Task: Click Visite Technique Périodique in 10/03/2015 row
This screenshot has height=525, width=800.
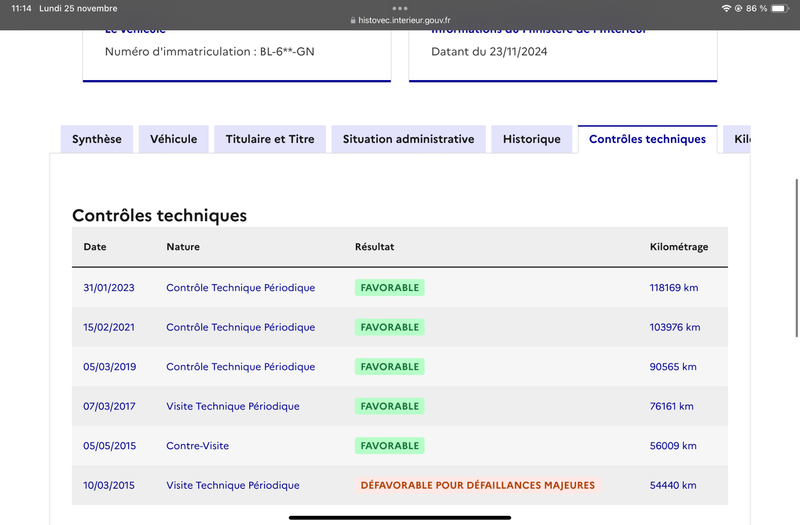Action: click(x=233, y=485)
